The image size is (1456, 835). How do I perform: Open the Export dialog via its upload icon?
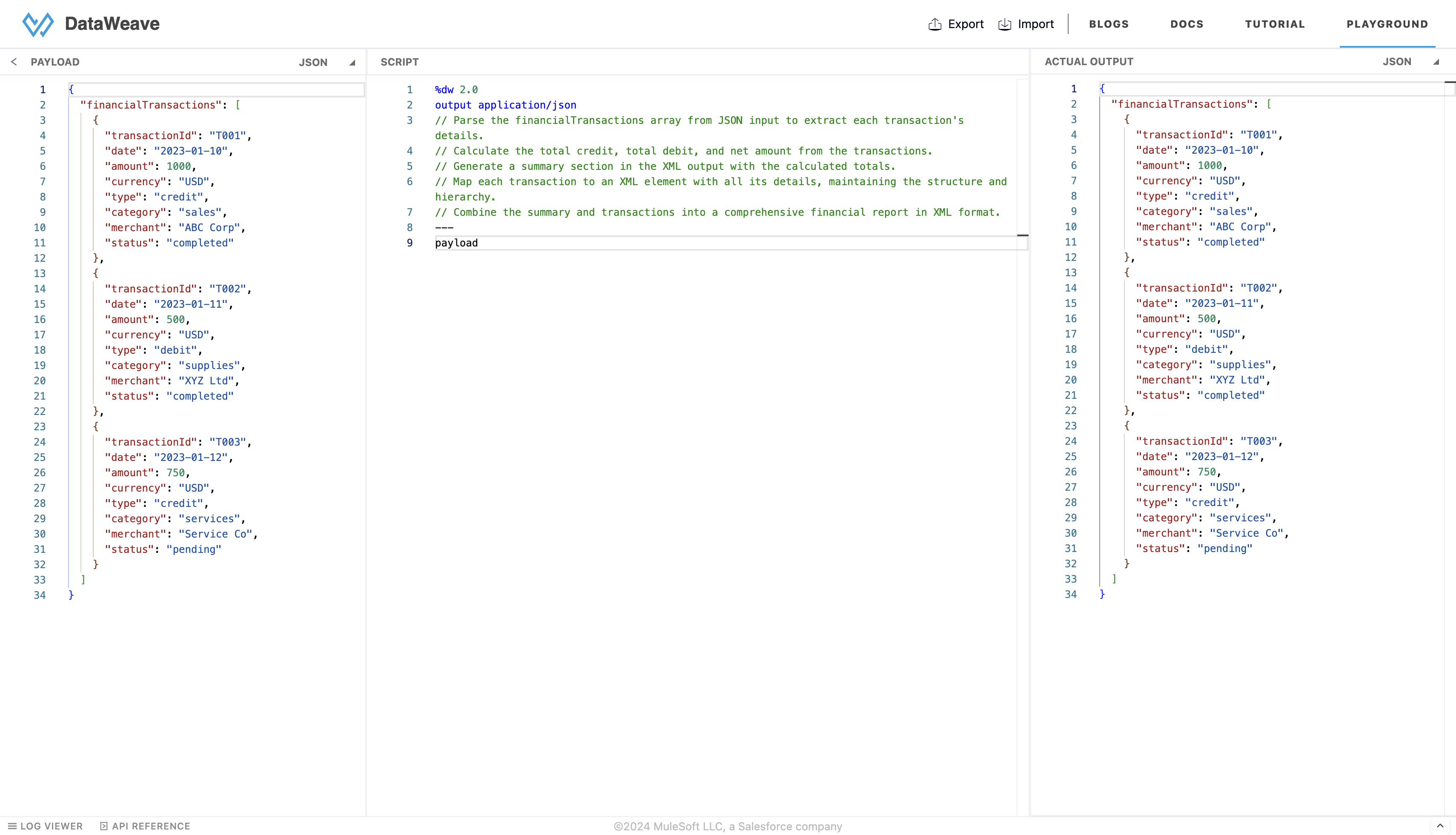pos(935,24)
